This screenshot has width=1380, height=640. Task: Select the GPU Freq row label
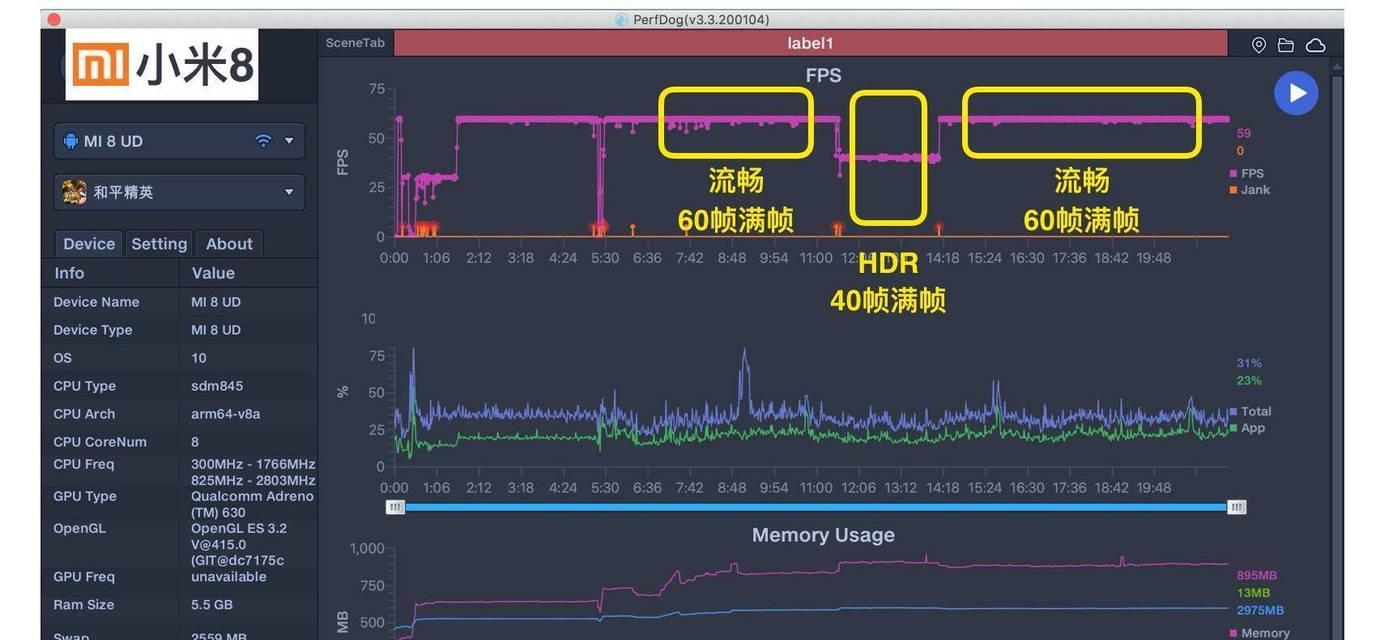[x=84, y=577]
